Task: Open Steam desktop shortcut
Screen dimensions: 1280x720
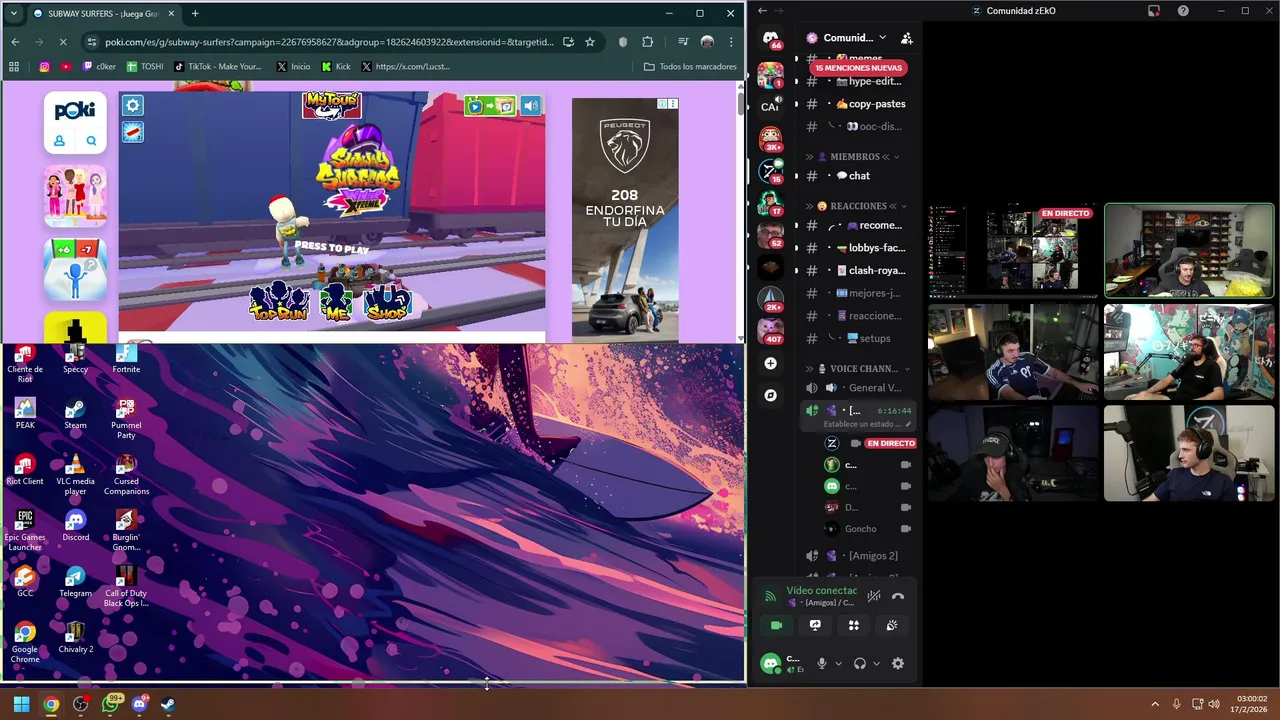Action: click(x=75, y=414)
